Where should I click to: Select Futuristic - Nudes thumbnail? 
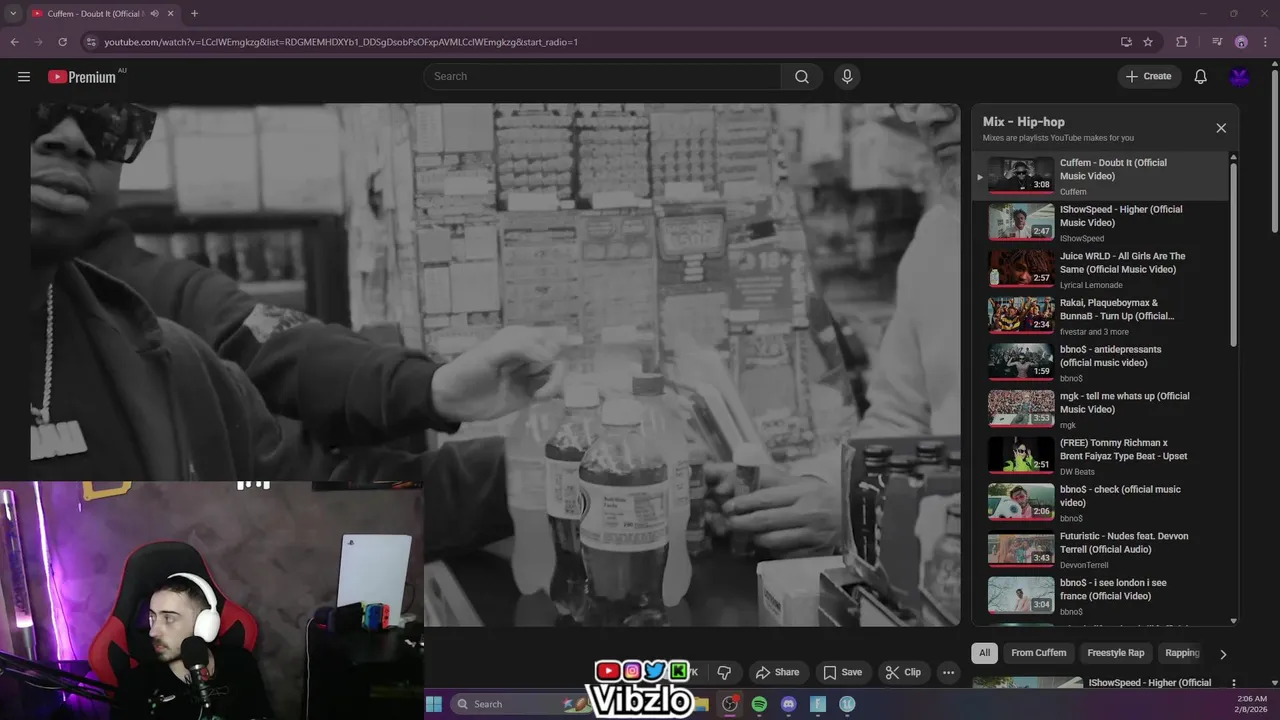(1021, 549)
